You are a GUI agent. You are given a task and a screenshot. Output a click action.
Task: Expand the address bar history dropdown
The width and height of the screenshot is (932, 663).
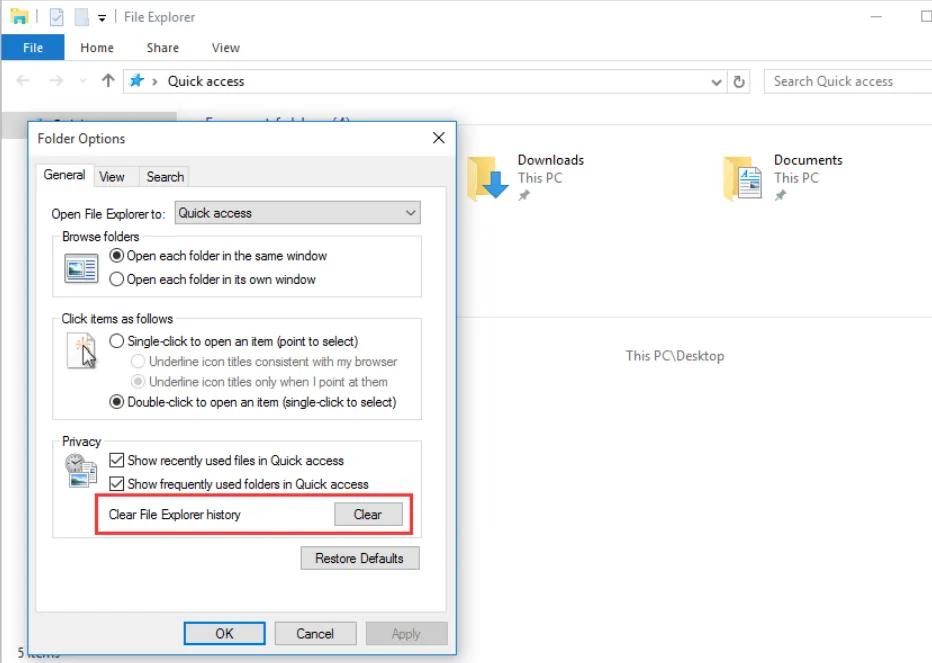[x=716, y=82]
